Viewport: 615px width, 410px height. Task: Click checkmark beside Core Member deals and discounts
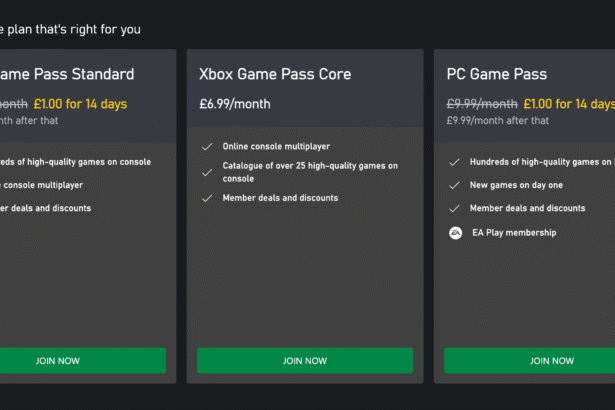[x=207, y=198]
